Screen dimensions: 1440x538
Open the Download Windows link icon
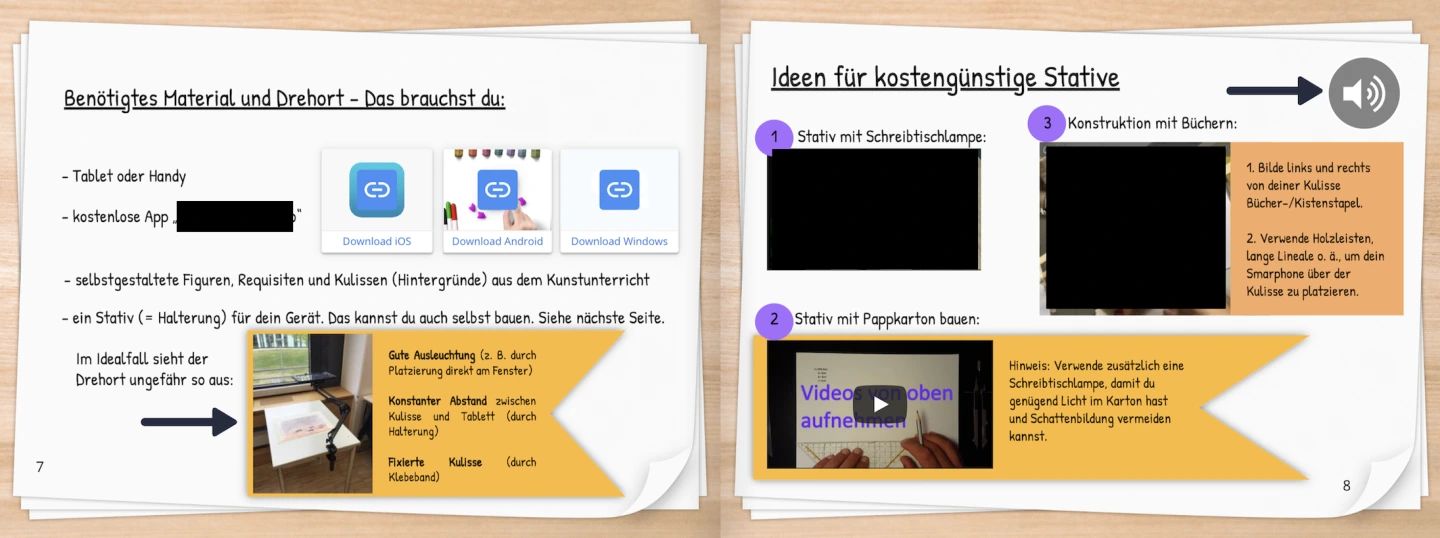click(619, 190)
